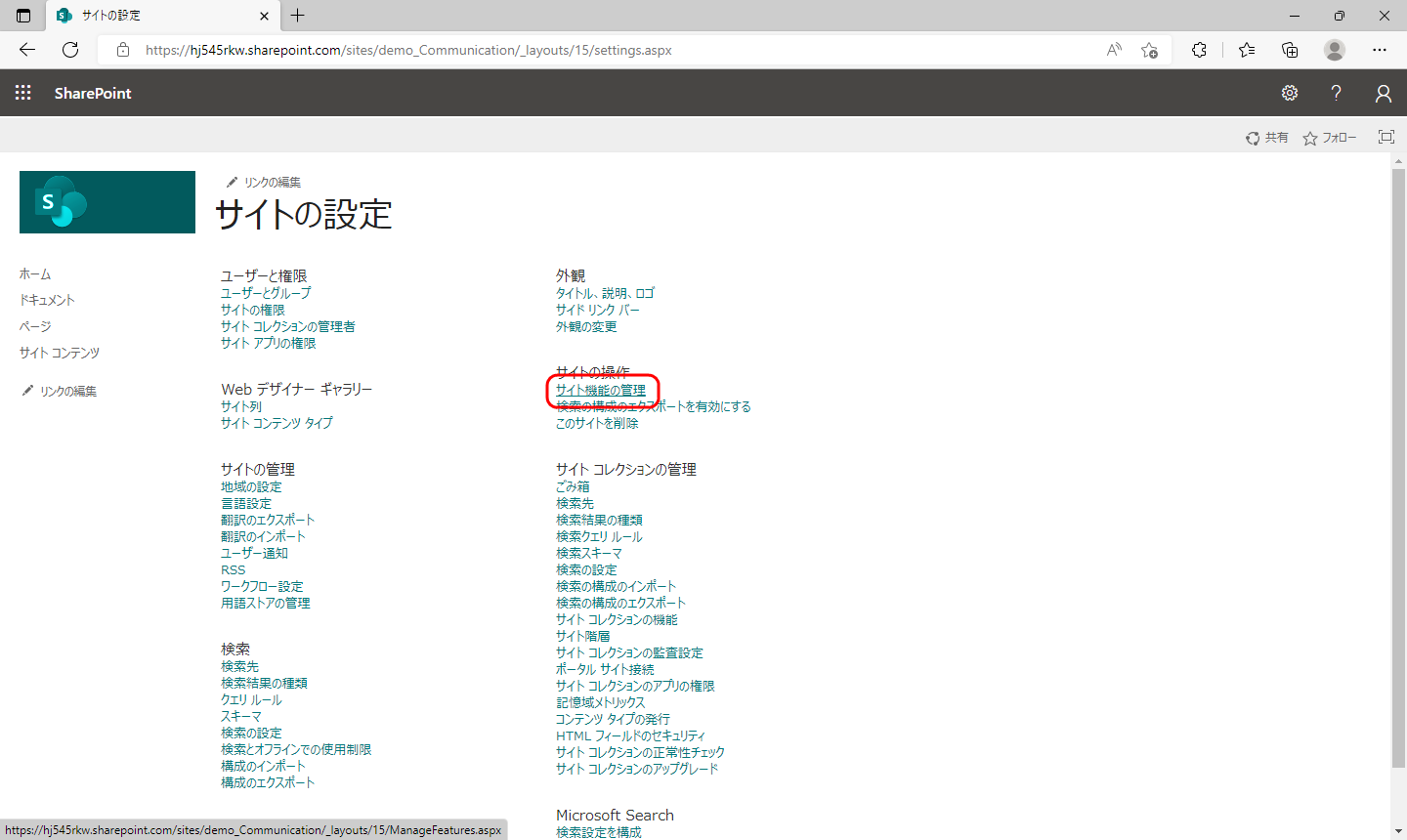Open クエリ ルール link under 検索

[251, 699]
